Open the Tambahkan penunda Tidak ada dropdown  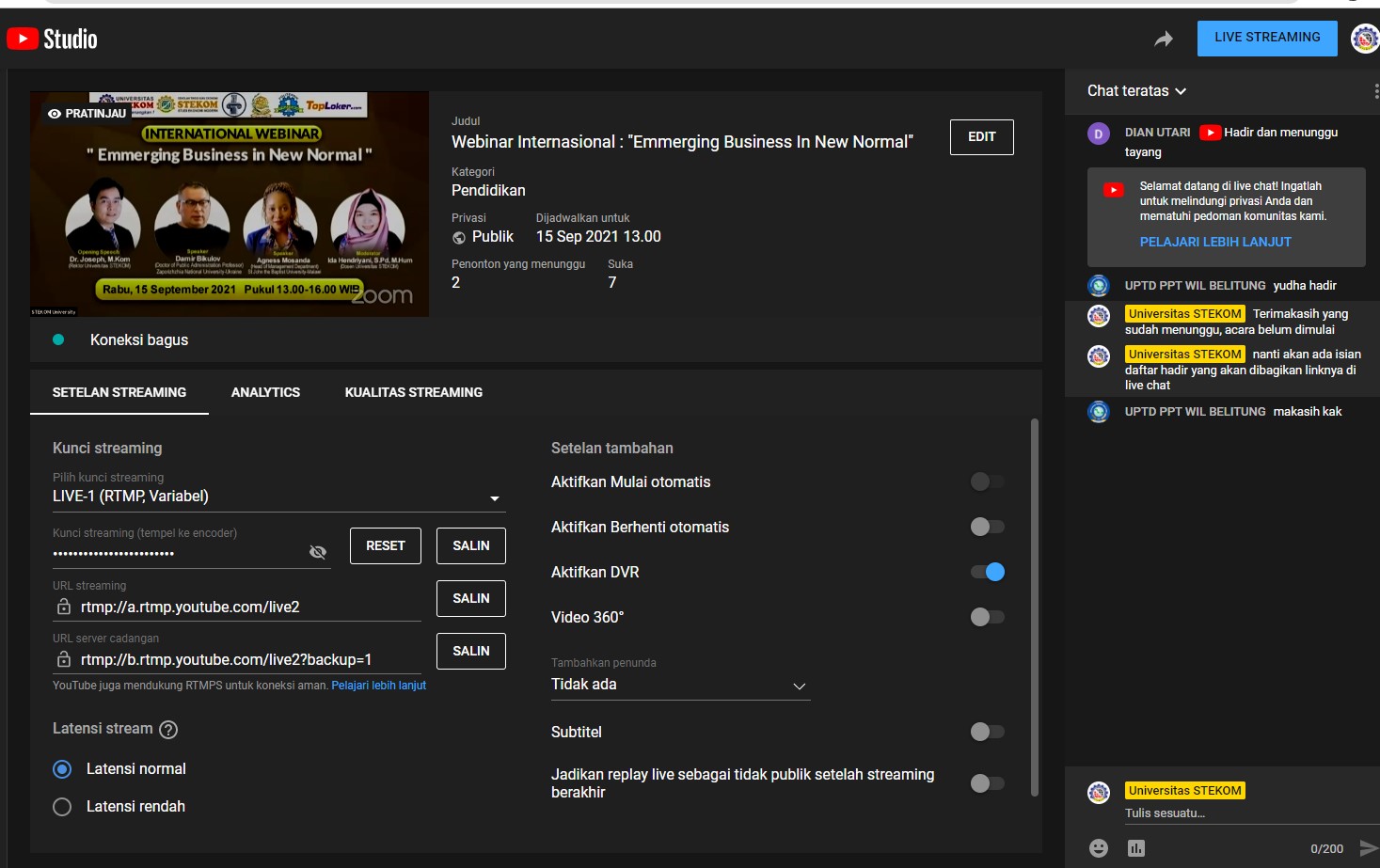pos(681,685)
